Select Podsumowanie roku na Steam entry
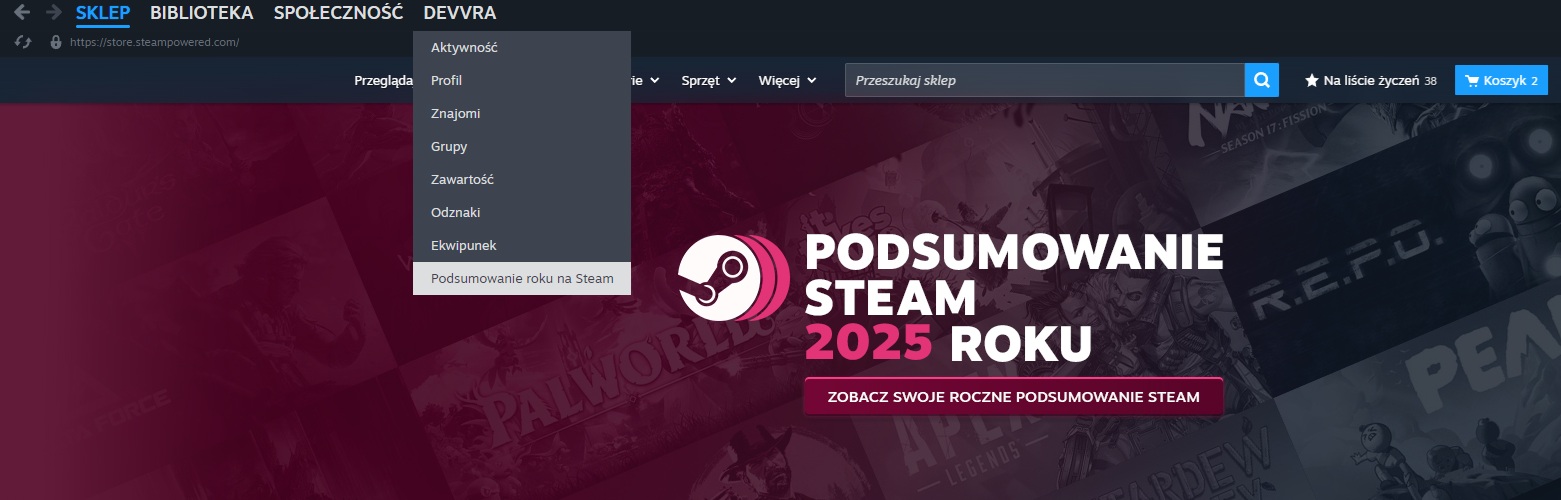 [x=521, y=278]
